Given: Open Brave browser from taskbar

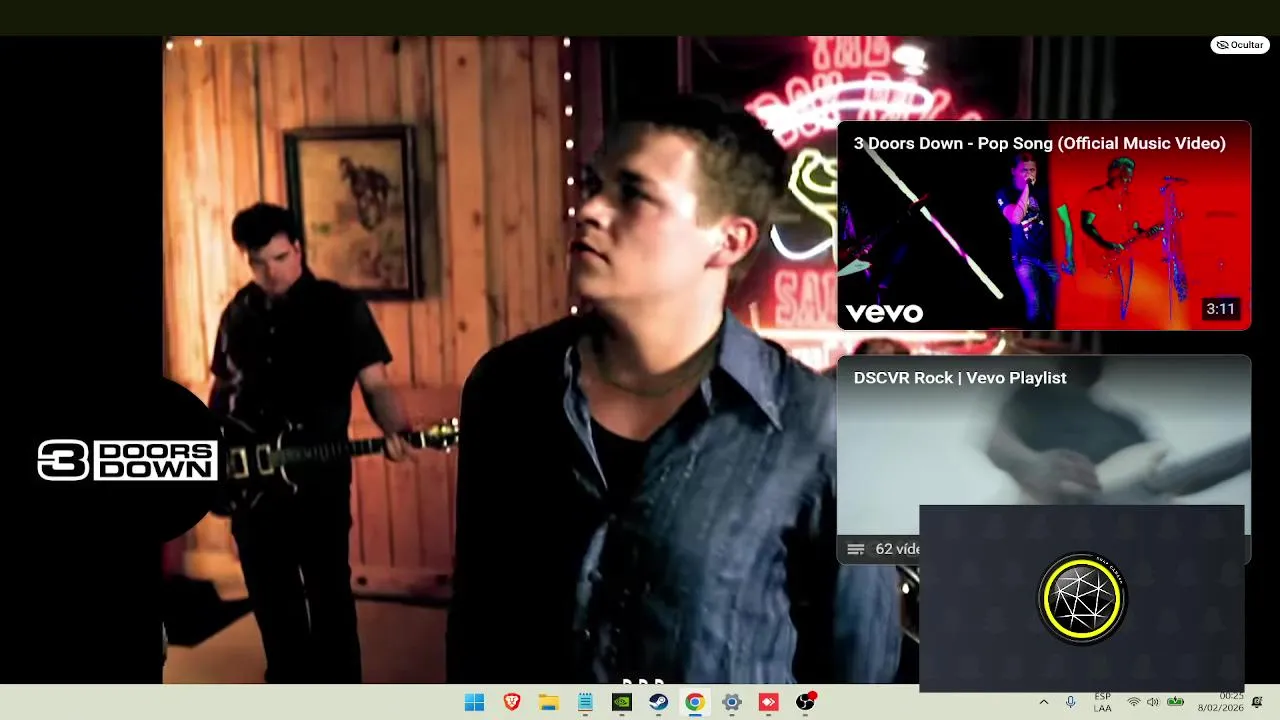Looking at the screenshot, I should [x=512, y=702].
